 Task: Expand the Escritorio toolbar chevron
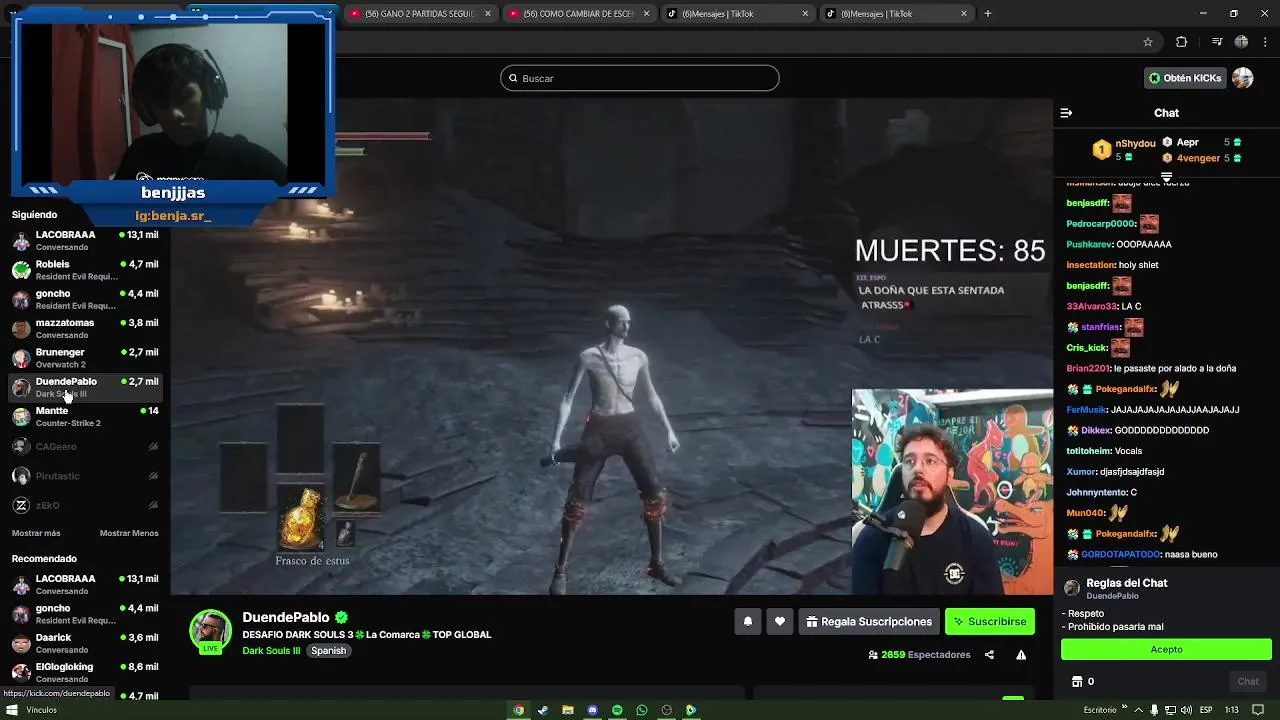[1124, 708]
